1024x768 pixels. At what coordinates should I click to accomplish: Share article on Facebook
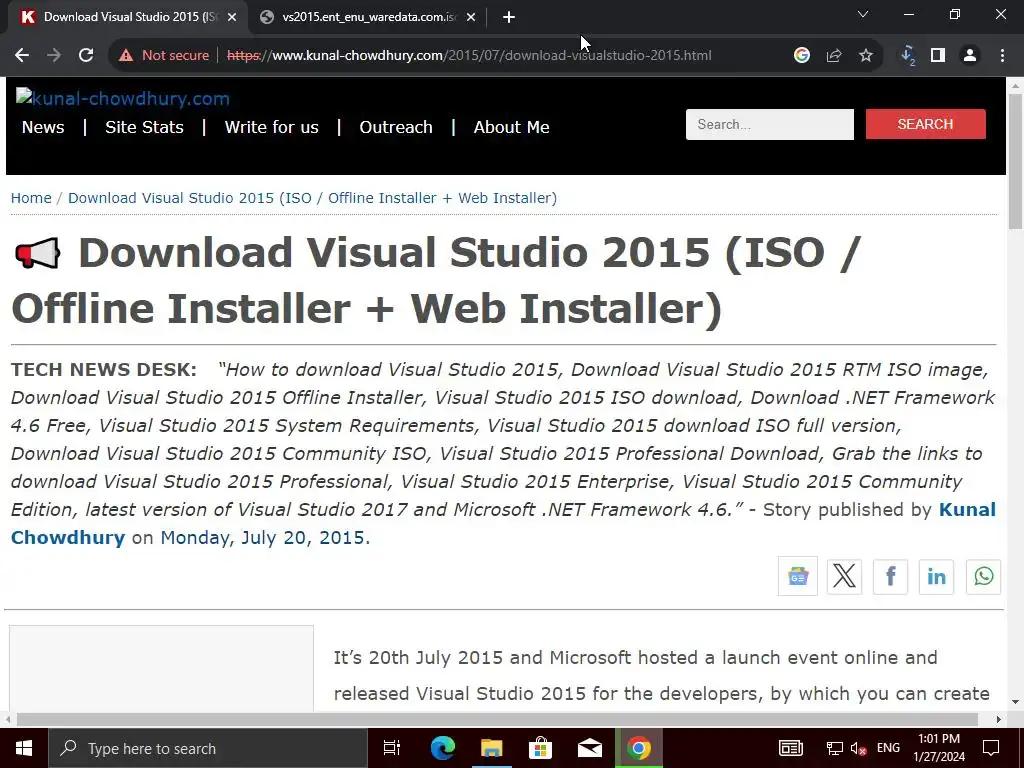point(890,577)
